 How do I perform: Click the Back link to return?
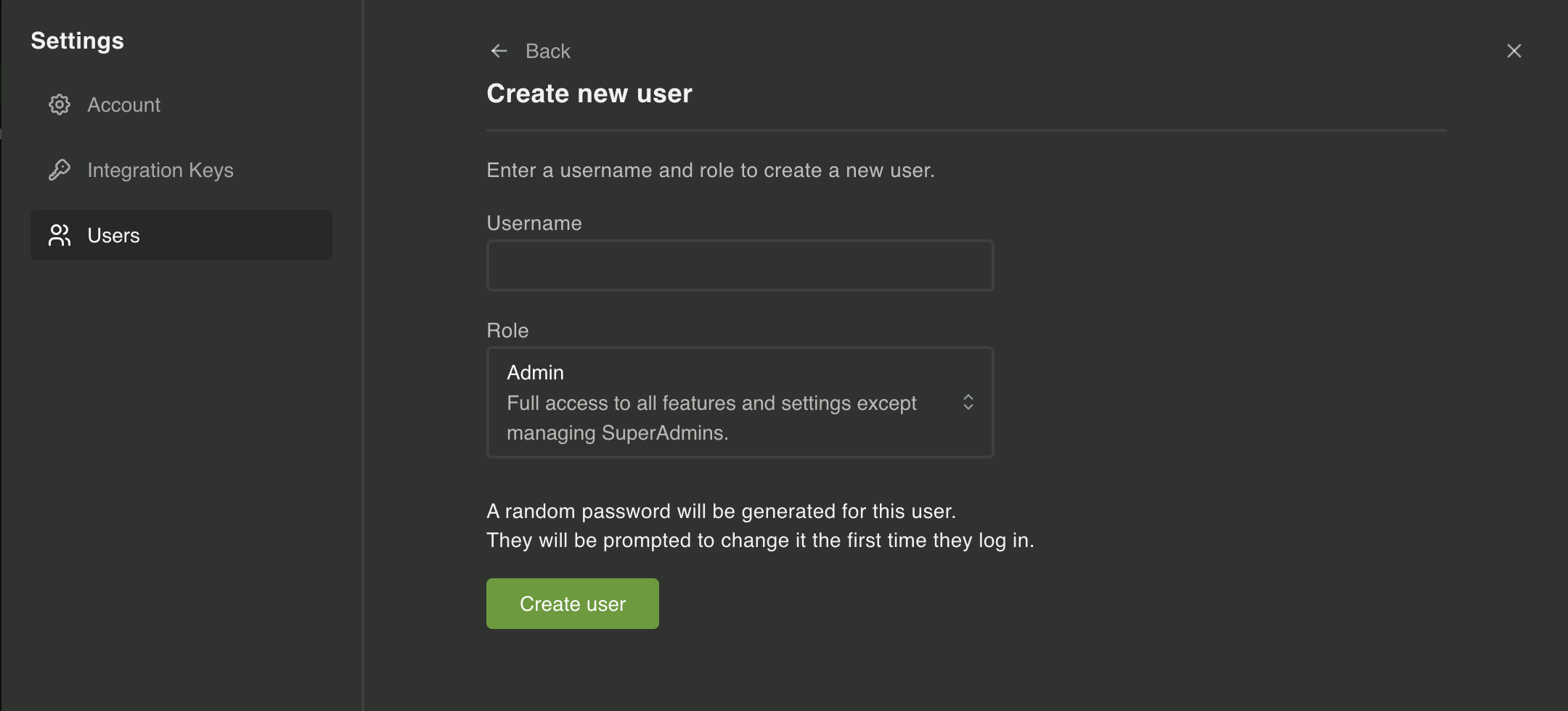(547, 50)
